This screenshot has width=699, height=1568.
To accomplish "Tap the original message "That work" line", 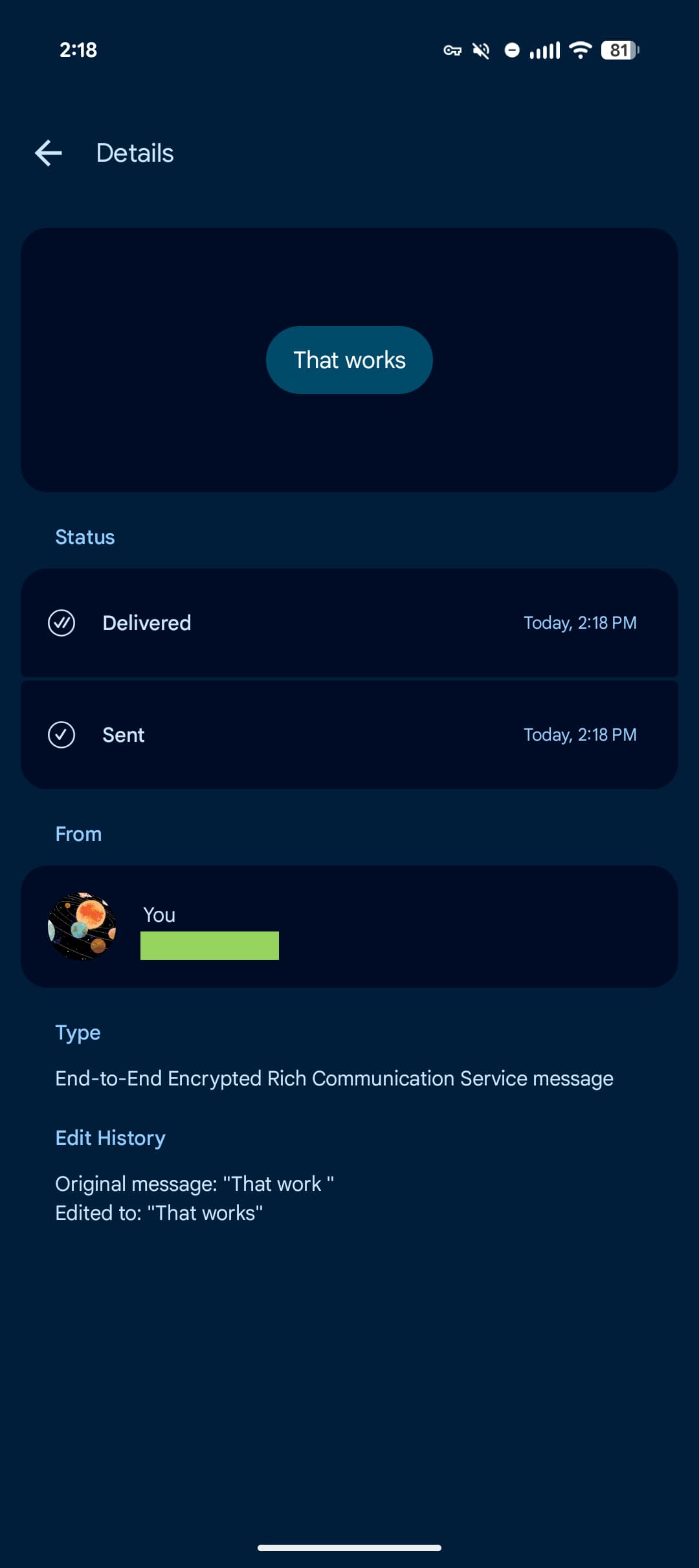I will (194, 1184).
